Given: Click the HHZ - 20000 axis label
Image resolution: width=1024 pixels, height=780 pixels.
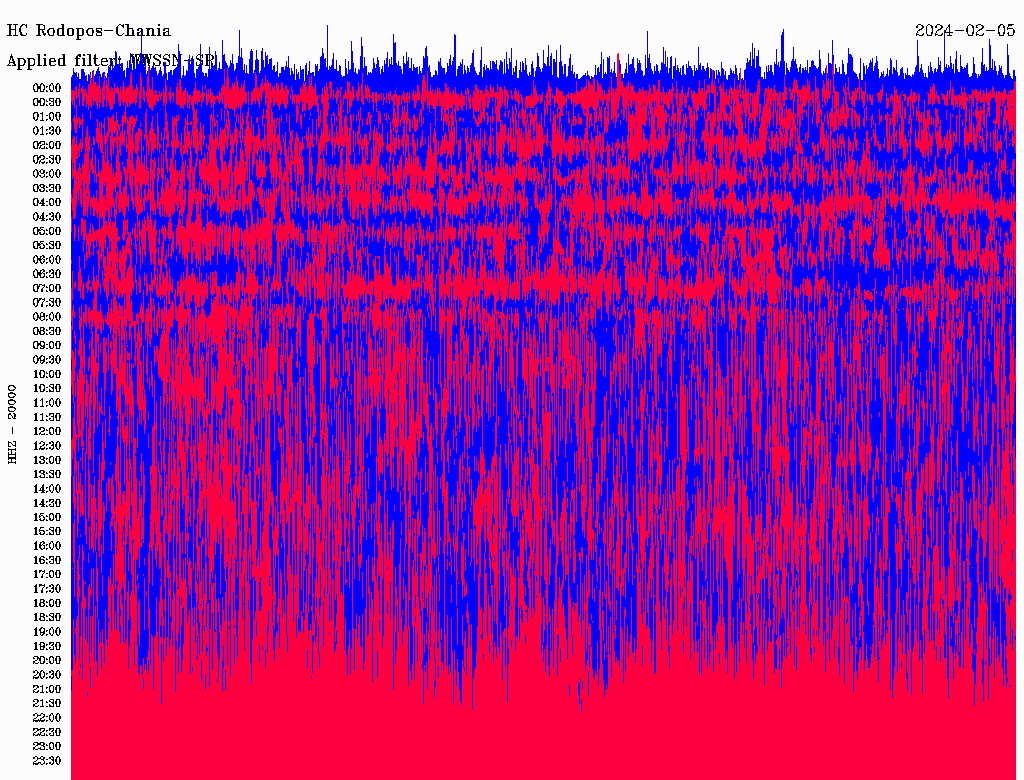Looking at the screenshot, I should [x=13, y=423].
